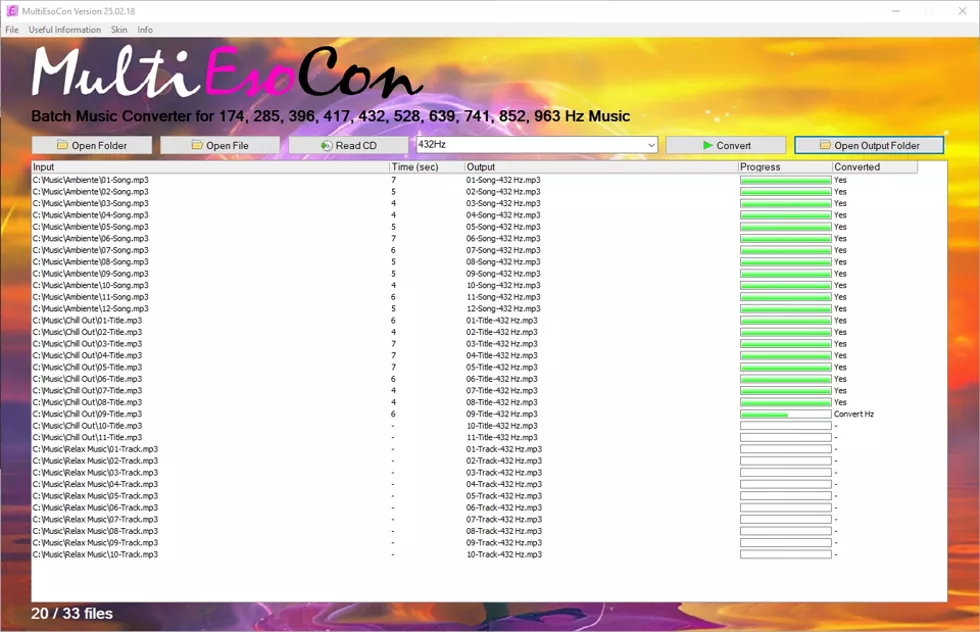Open the Info menu
The image size is (980, 632).
coord(145,29)
